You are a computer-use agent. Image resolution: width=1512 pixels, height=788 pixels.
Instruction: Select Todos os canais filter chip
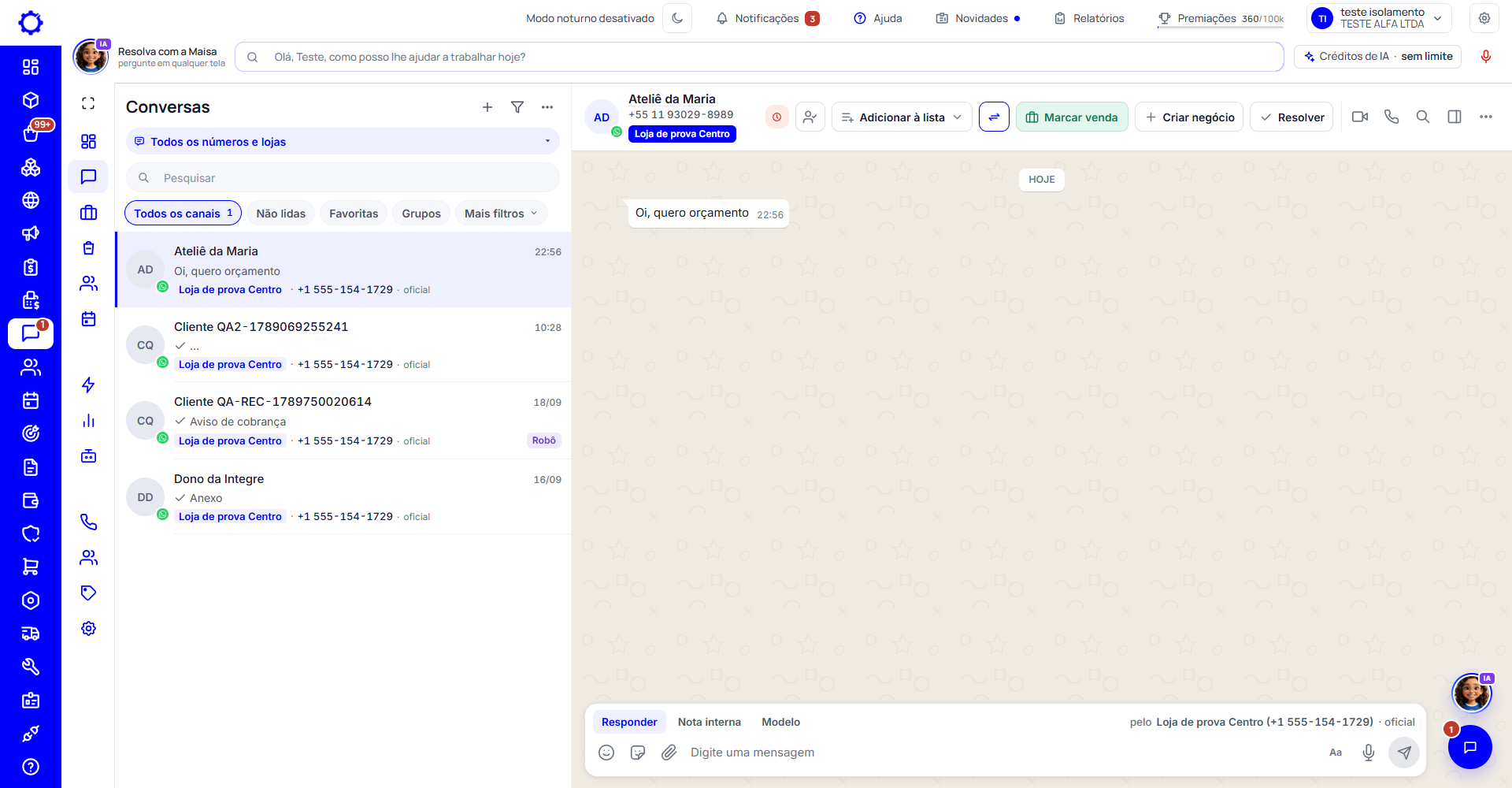click(x=183, y=214)
